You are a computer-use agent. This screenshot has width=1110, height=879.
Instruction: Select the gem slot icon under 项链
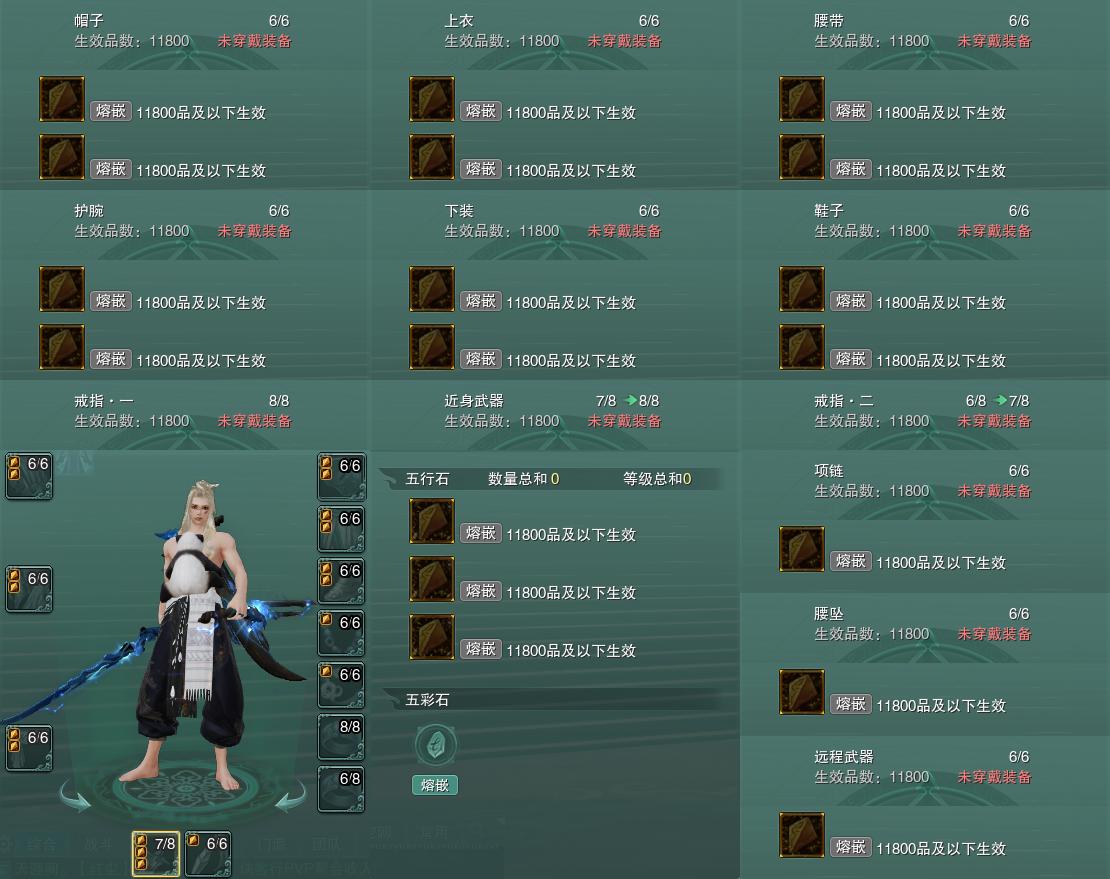click(802, 549)
